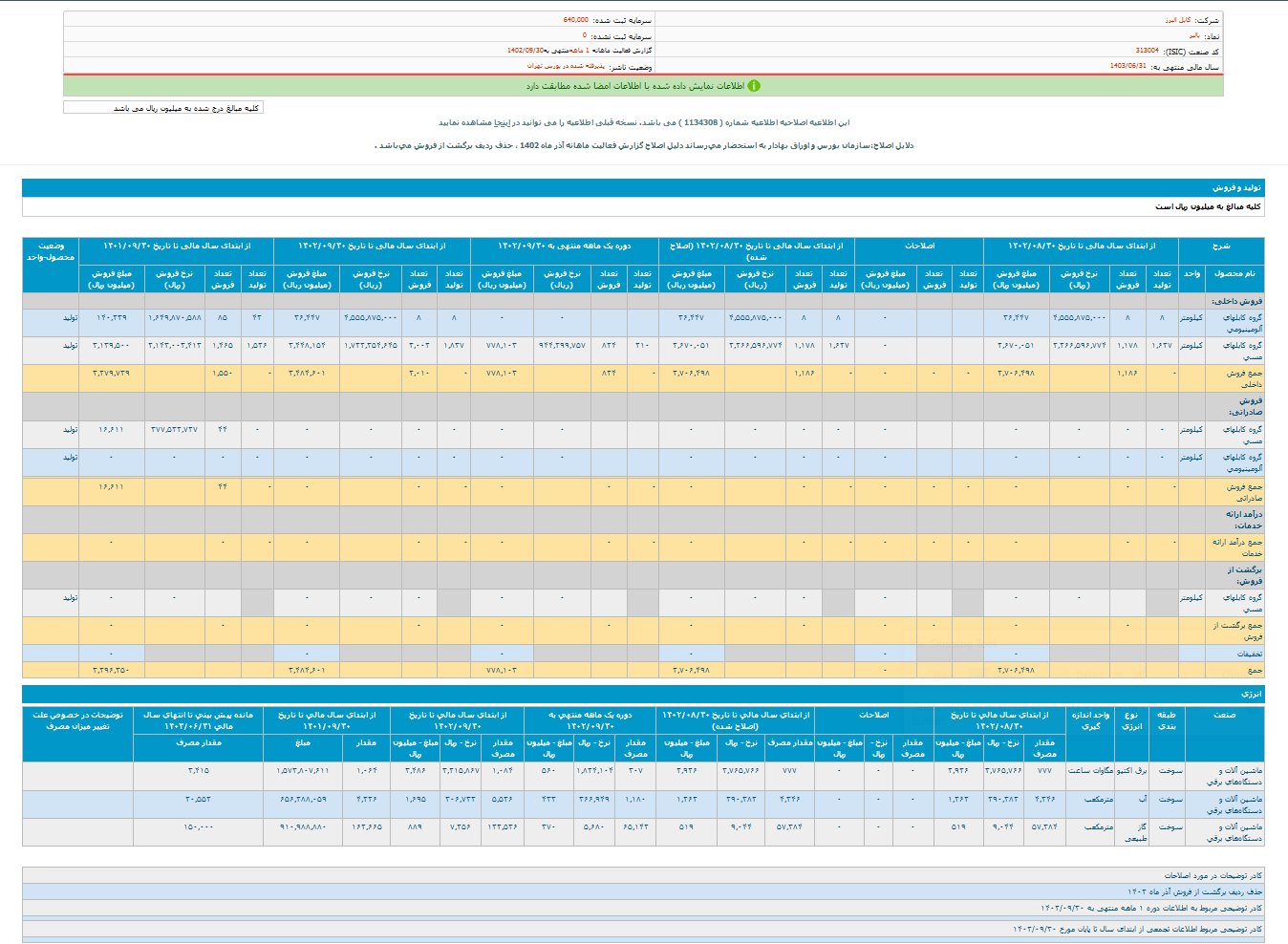Click the «وضعیت محصول-واحد» column header
Image resolution: width=1288 pixels, height=944 pixels.
pos(51,252)
